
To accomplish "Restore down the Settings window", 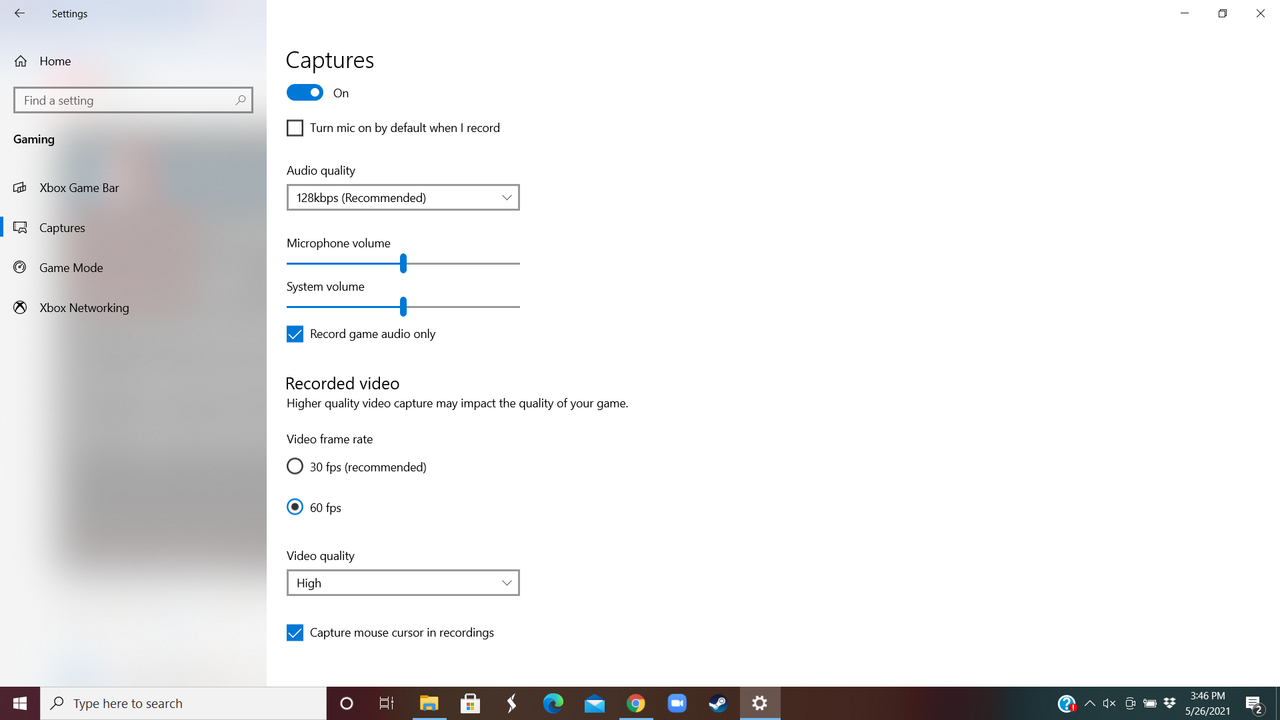I will (1222, 14).
